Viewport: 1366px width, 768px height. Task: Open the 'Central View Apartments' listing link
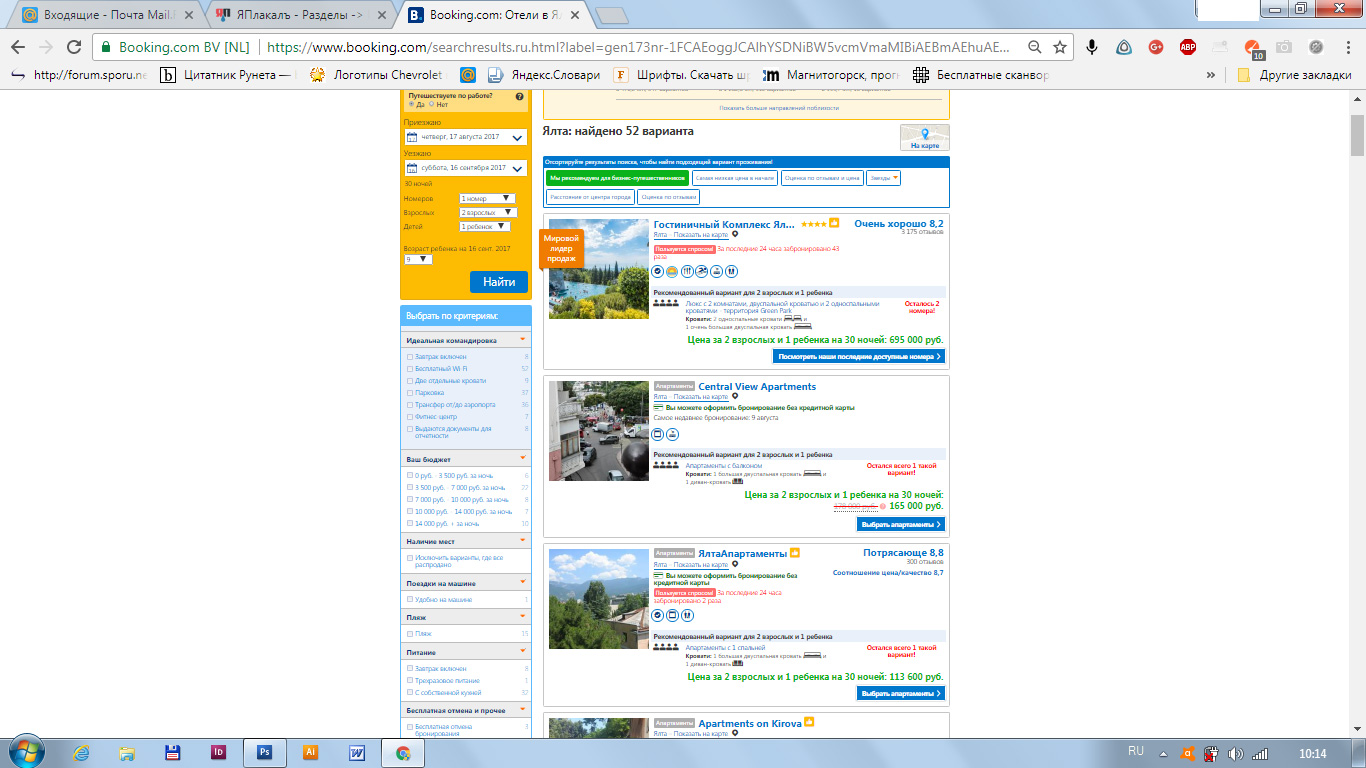[x=757, y=387]
